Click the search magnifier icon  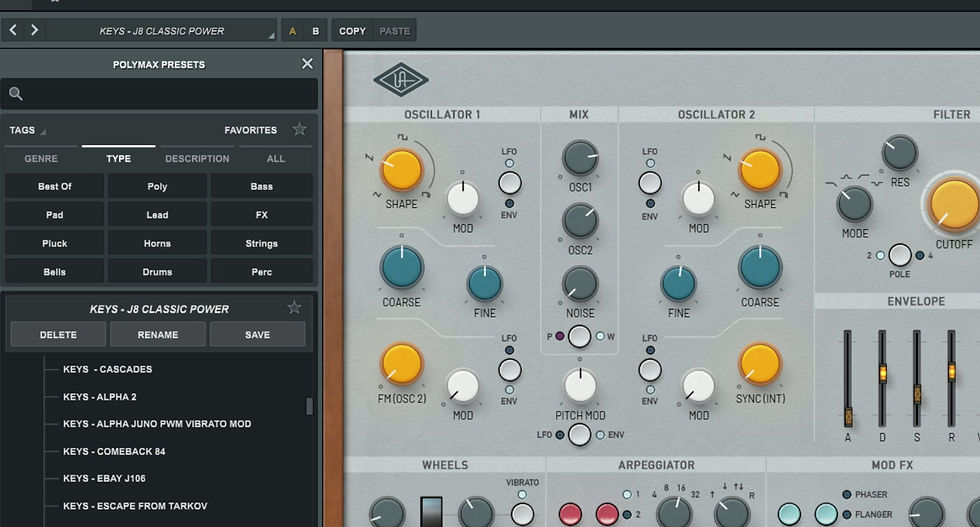pyautogui.click(x=16, y=94)
